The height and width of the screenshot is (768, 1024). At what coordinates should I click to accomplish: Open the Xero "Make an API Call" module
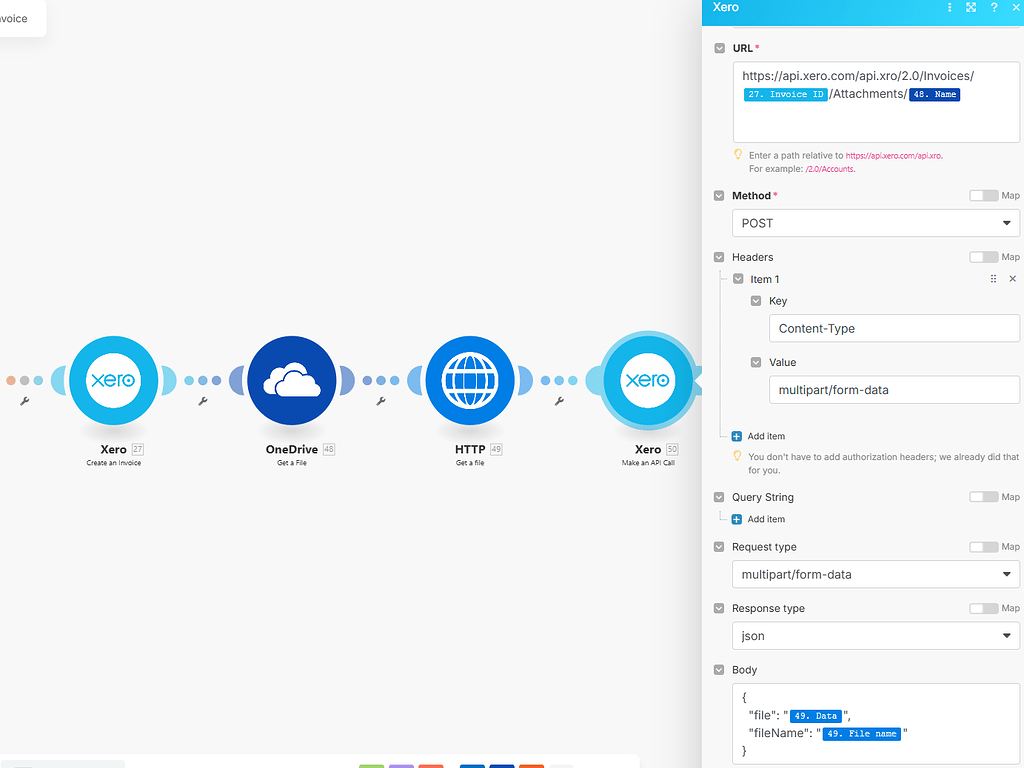click(647, 380)
